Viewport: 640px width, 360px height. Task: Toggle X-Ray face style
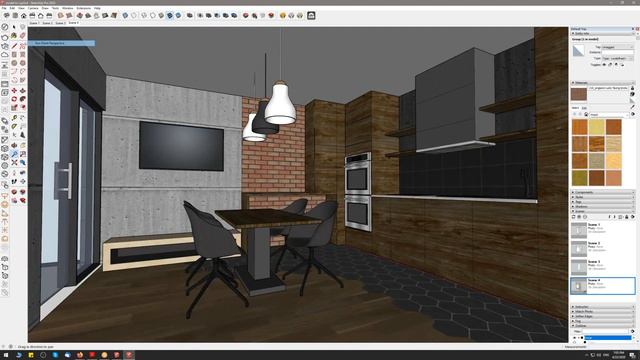coord(125,16)
